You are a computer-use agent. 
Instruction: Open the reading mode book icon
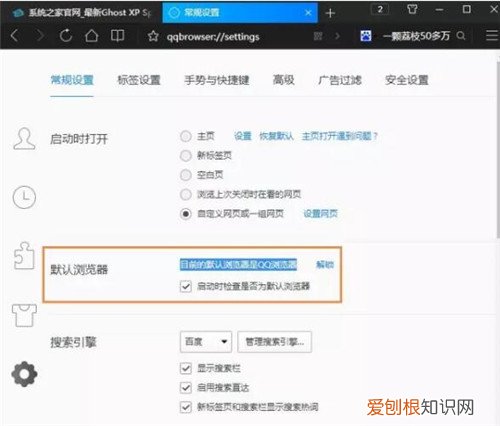click(x=117, y=35)
